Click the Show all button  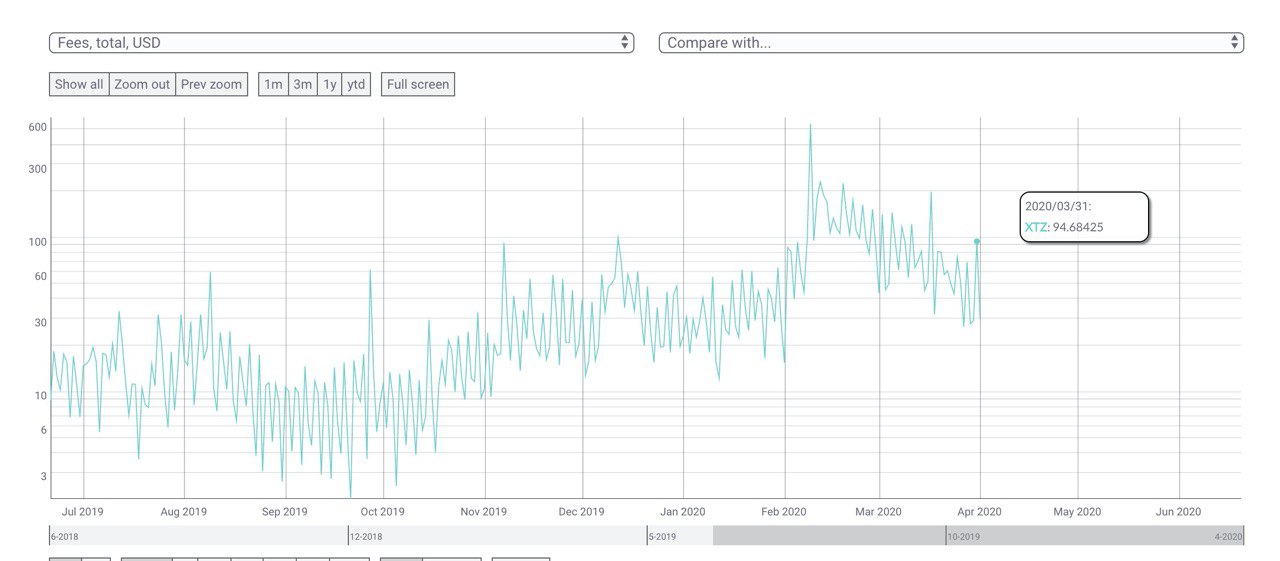pos(79,84)
